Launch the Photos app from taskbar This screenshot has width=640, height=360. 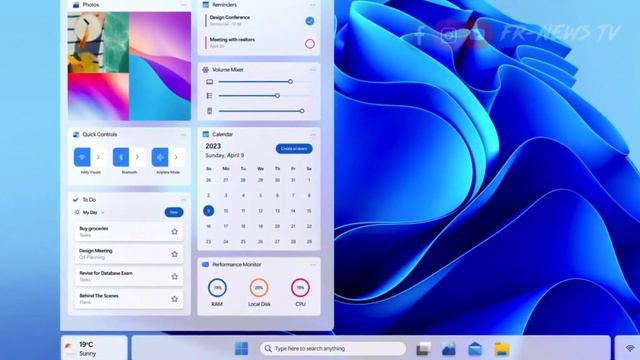pyautogui.click(x=449, y=349)
